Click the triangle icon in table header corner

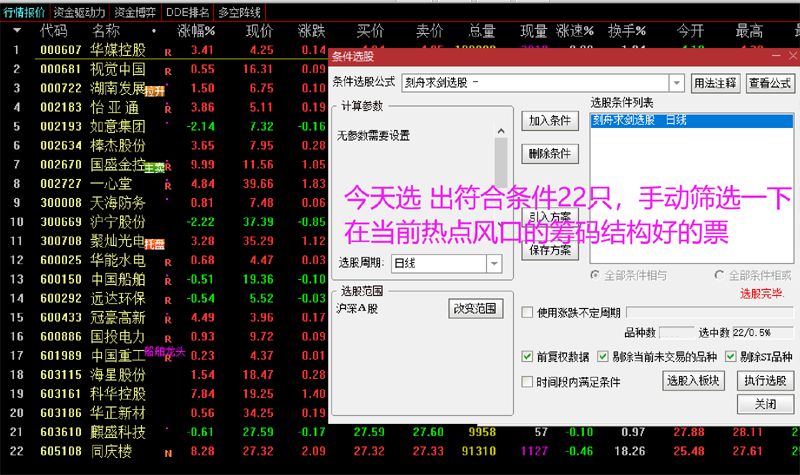(x=16, y=31)
